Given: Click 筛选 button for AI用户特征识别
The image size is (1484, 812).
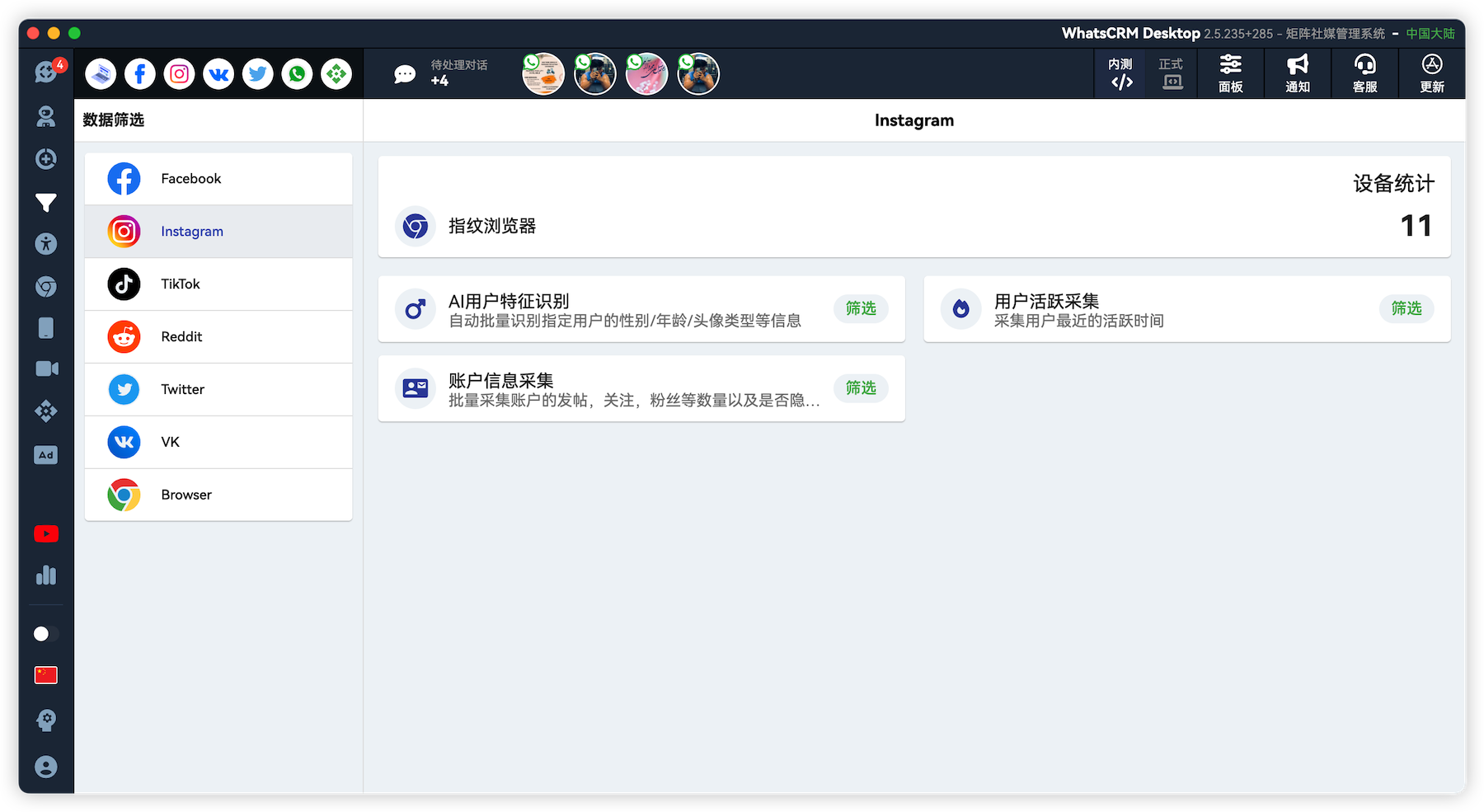Looking at the screenshot, I should click(x=861, y=308).
